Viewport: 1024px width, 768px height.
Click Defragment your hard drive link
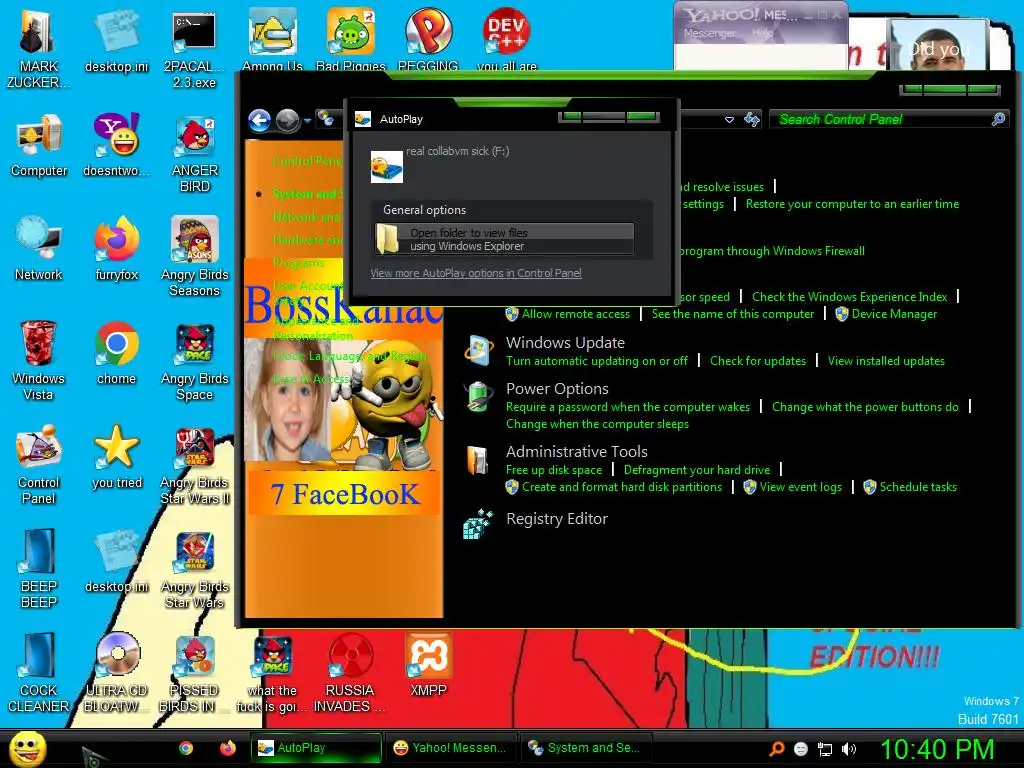pyautogui.click(x=697, y=470)
